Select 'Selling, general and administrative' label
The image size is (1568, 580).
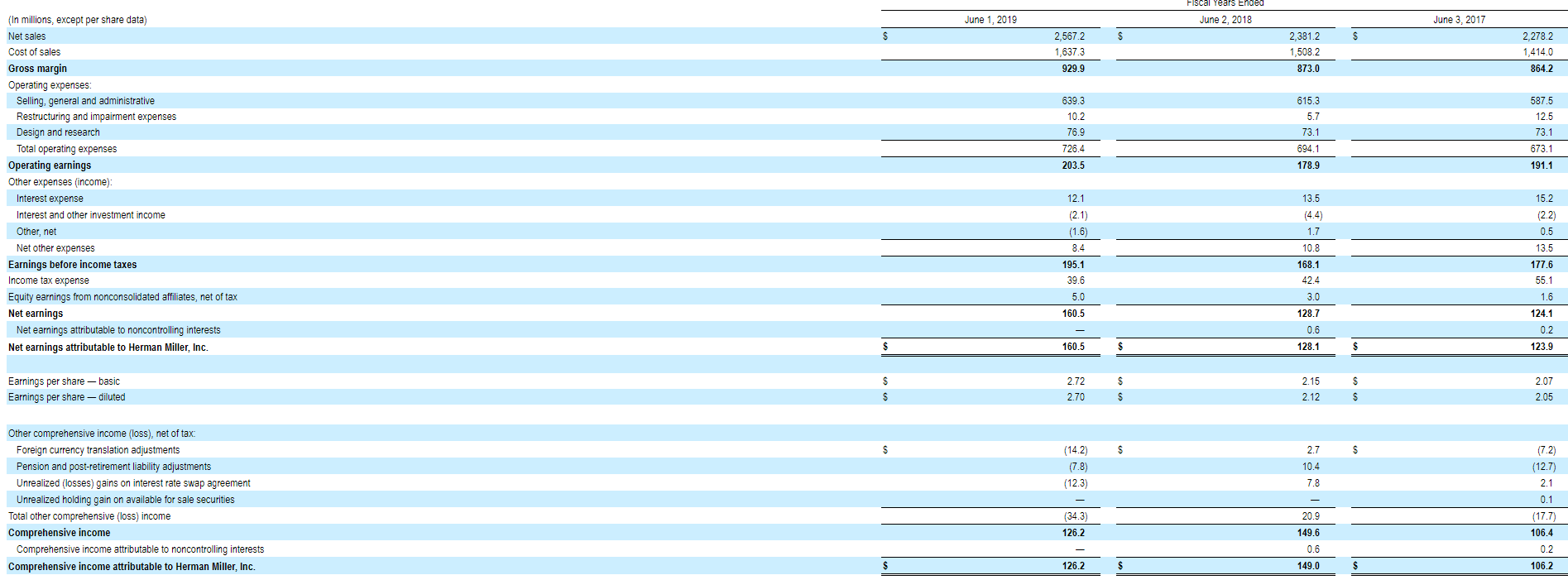85,101
